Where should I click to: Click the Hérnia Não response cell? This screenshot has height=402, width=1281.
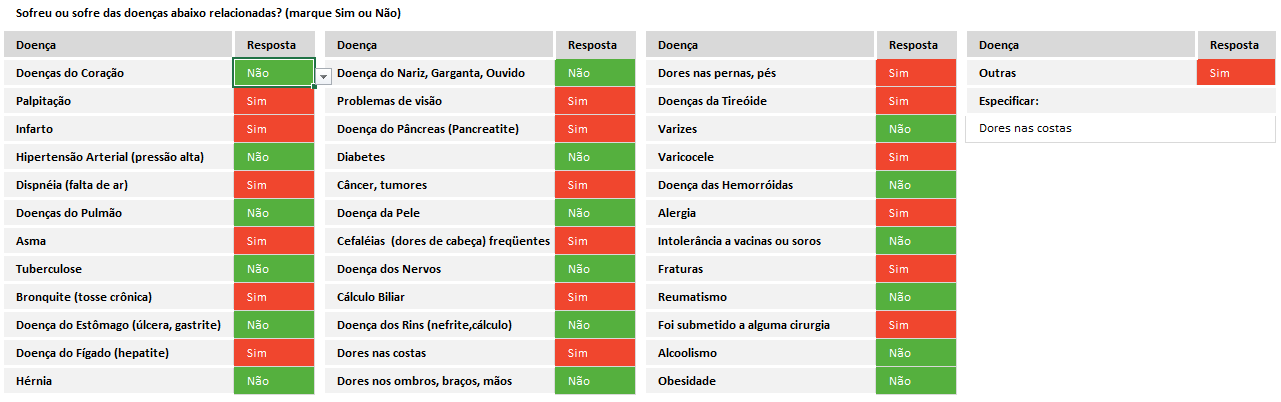[273, 381]
